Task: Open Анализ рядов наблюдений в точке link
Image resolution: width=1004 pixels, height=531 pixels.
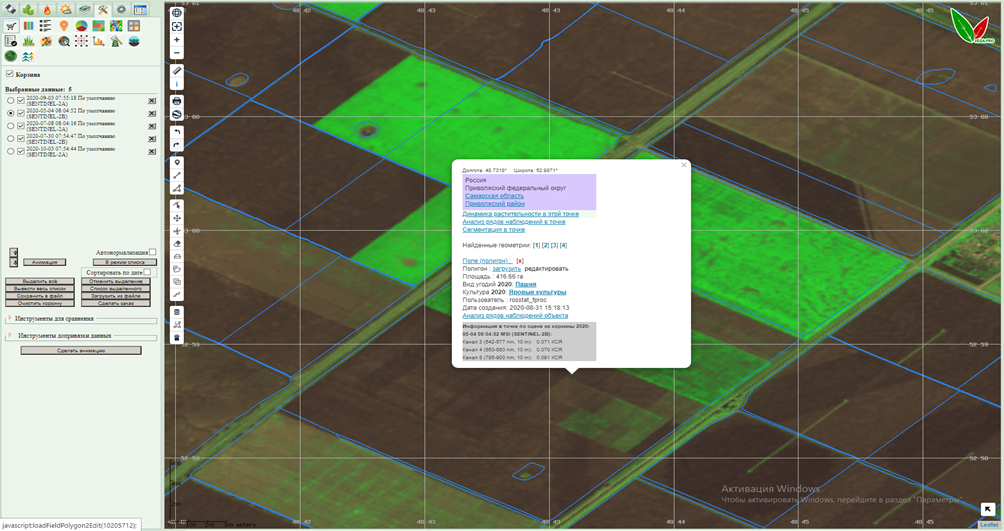Action: [514, 222]
